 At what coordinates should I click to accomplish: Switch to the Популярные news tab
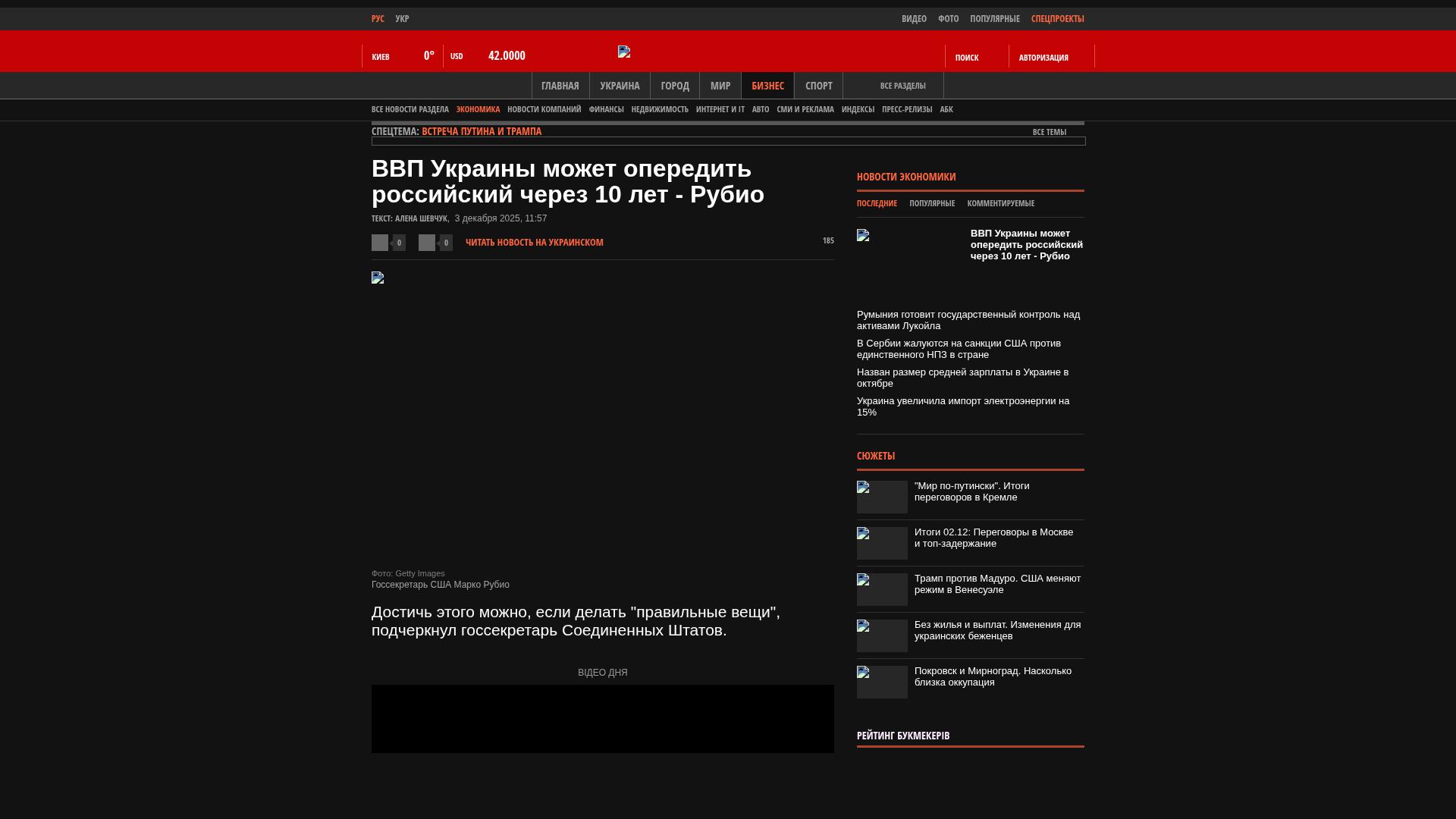[x=931, y=203]
